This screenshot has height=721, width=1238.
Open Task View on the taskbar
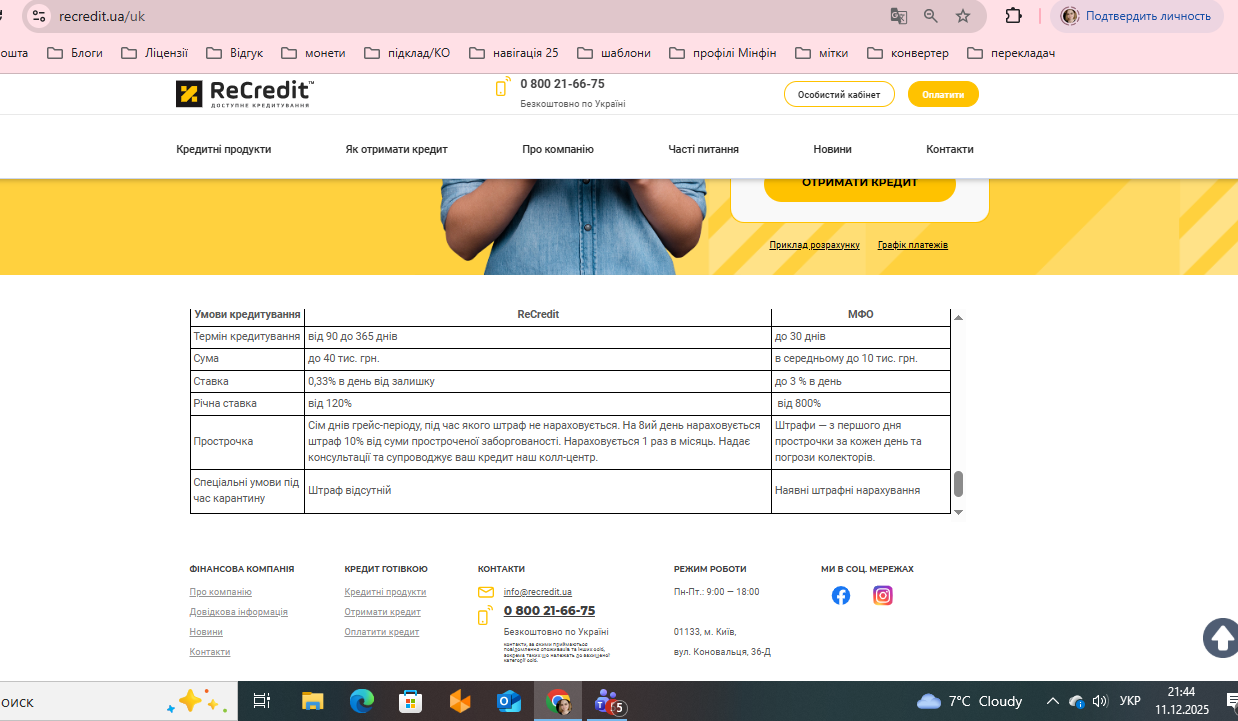pos(262,702)
